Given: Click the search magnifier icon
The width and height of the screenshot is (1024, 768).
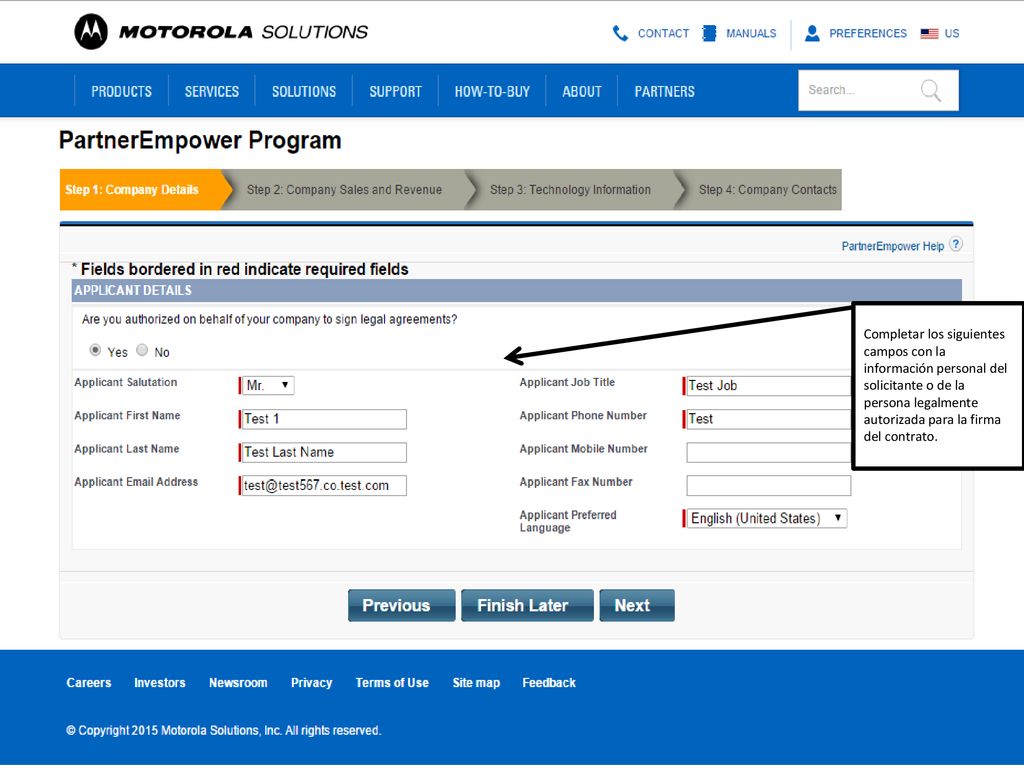Looking at the screenshot, I should 931,90.
